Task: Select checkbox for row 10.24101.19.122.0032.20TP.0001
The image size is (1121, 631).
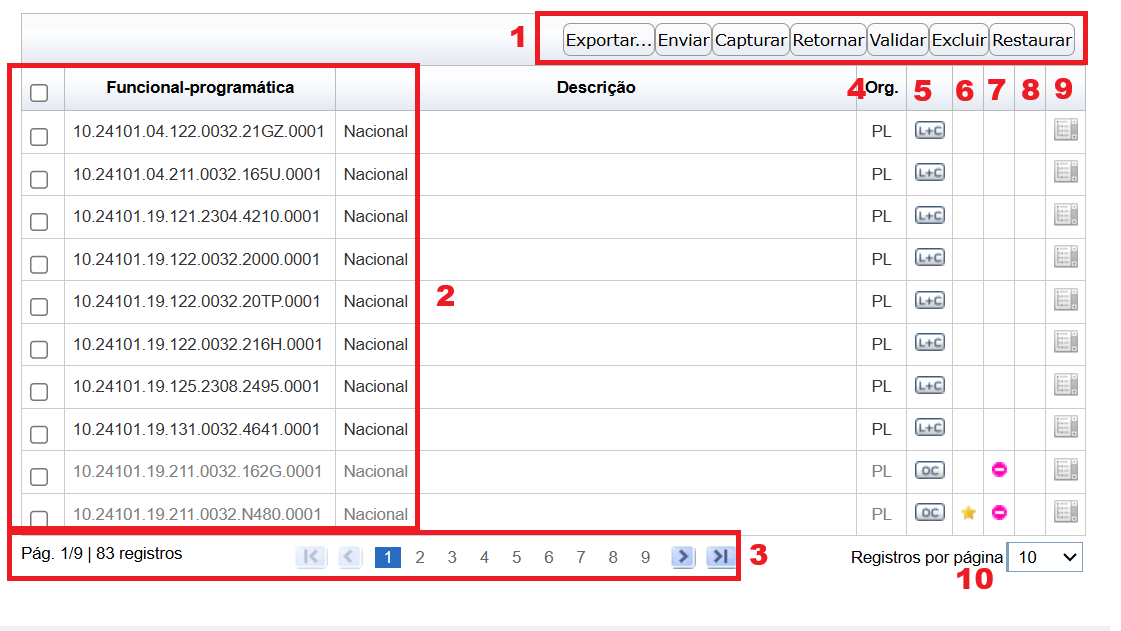Action: [39, 307]
